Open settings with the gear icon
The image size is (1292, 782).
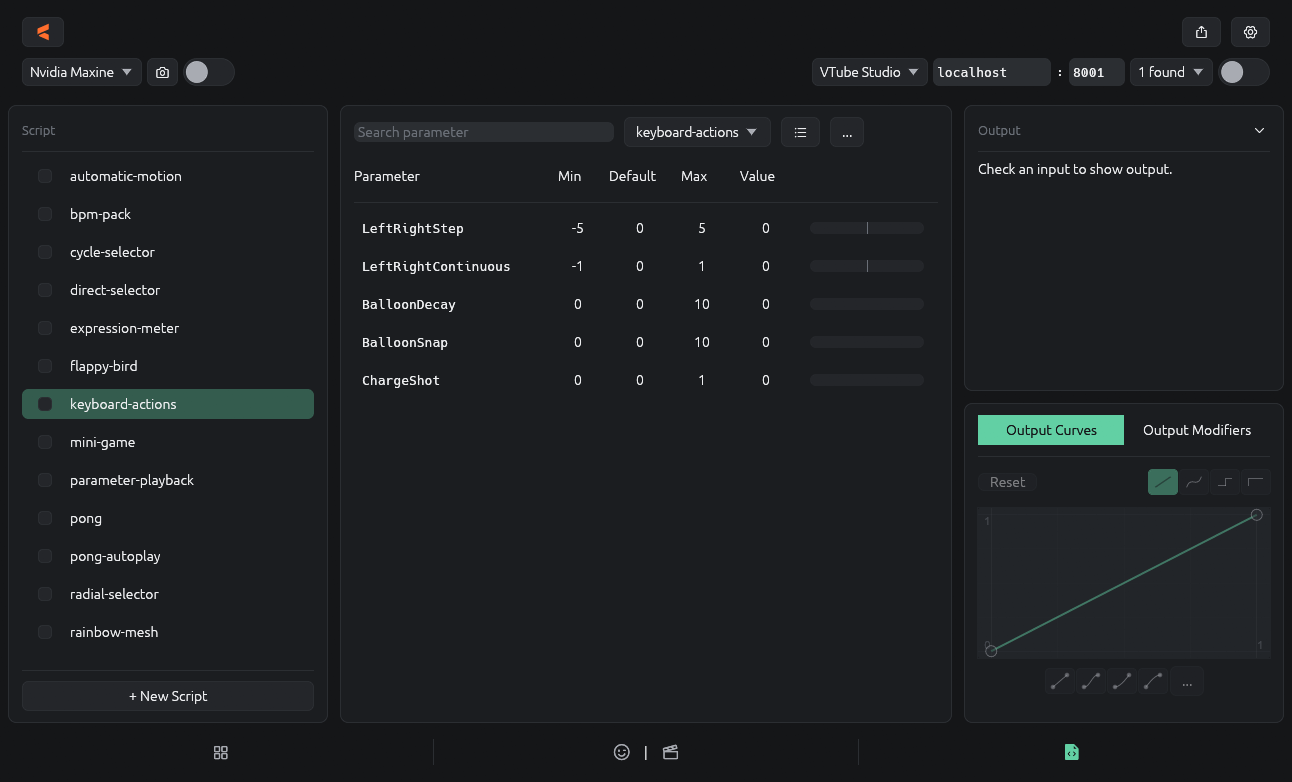tap(1250, 32)
